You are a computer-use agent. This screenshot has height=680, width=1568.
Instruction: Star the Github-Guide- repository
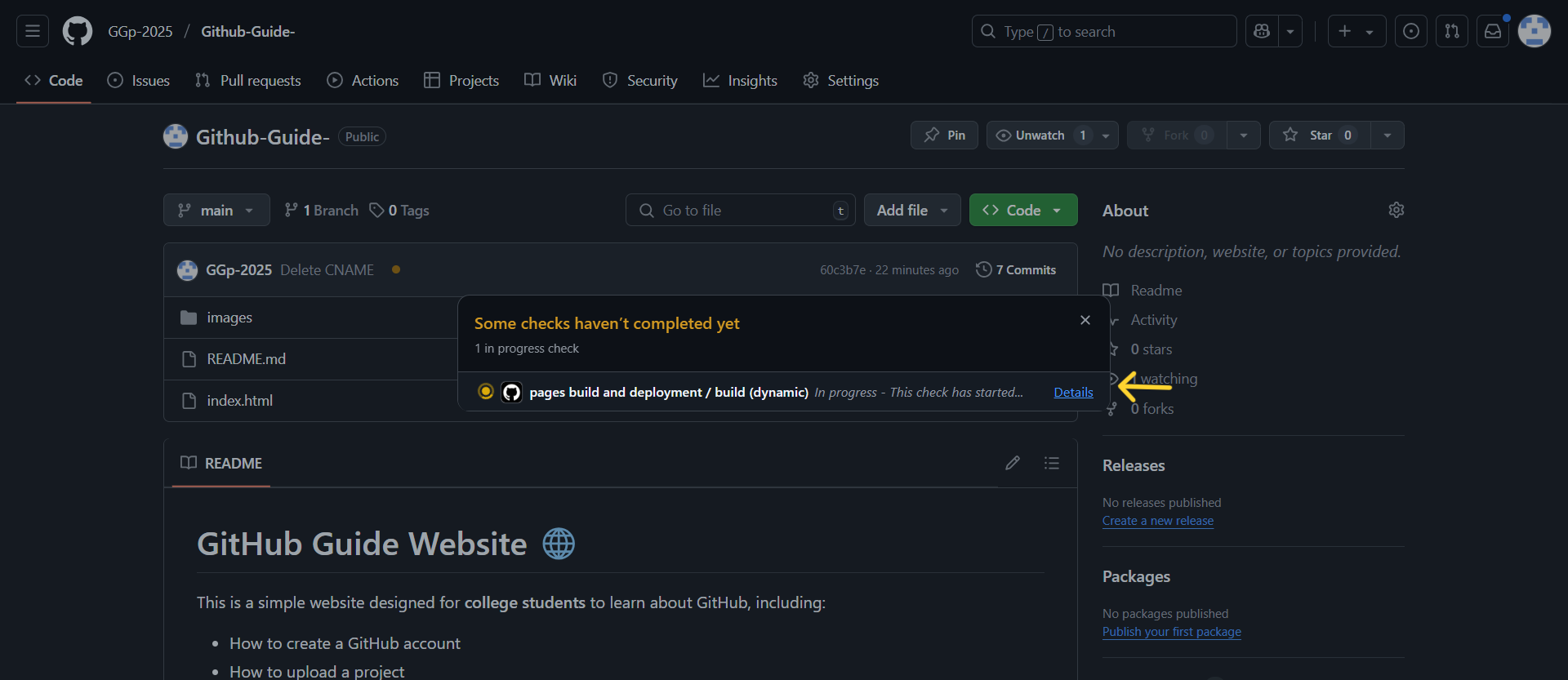[1320, 135]
